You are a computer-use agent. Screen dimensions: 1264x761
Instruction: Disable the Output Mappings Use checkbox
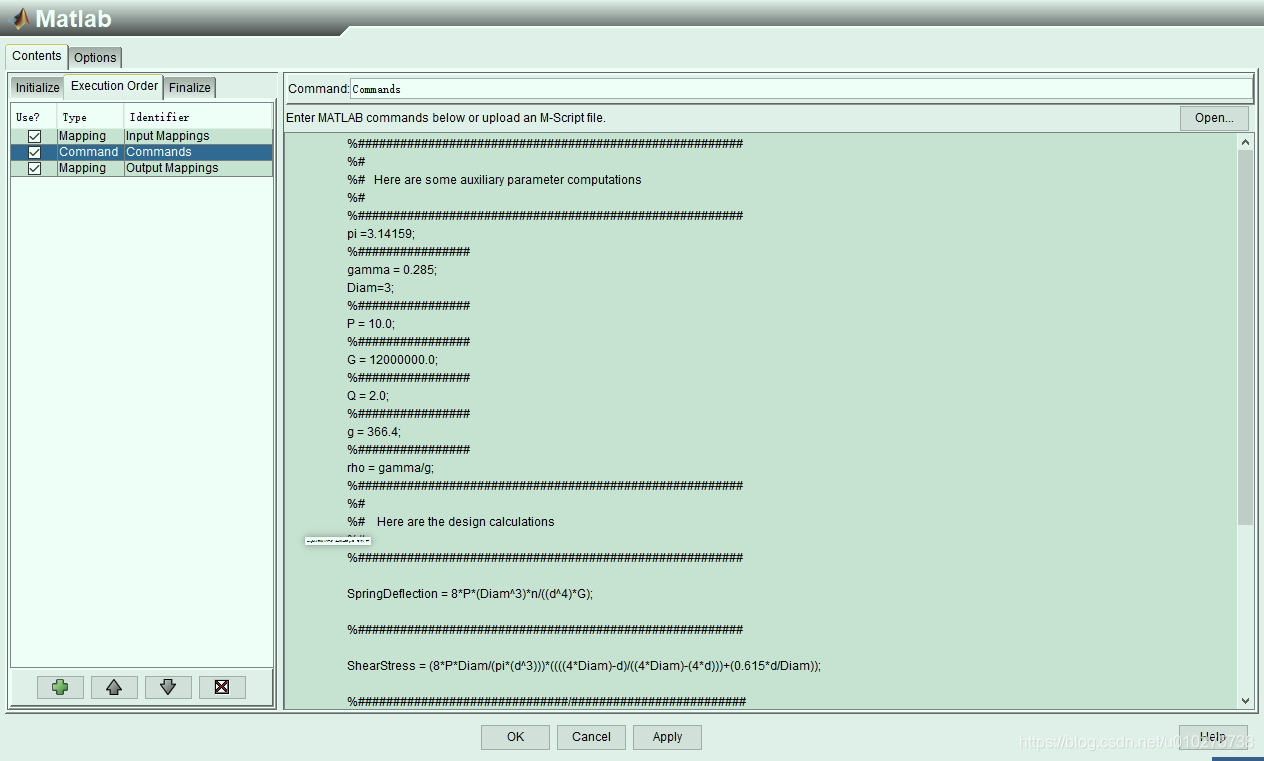click(x=35, y=168)
